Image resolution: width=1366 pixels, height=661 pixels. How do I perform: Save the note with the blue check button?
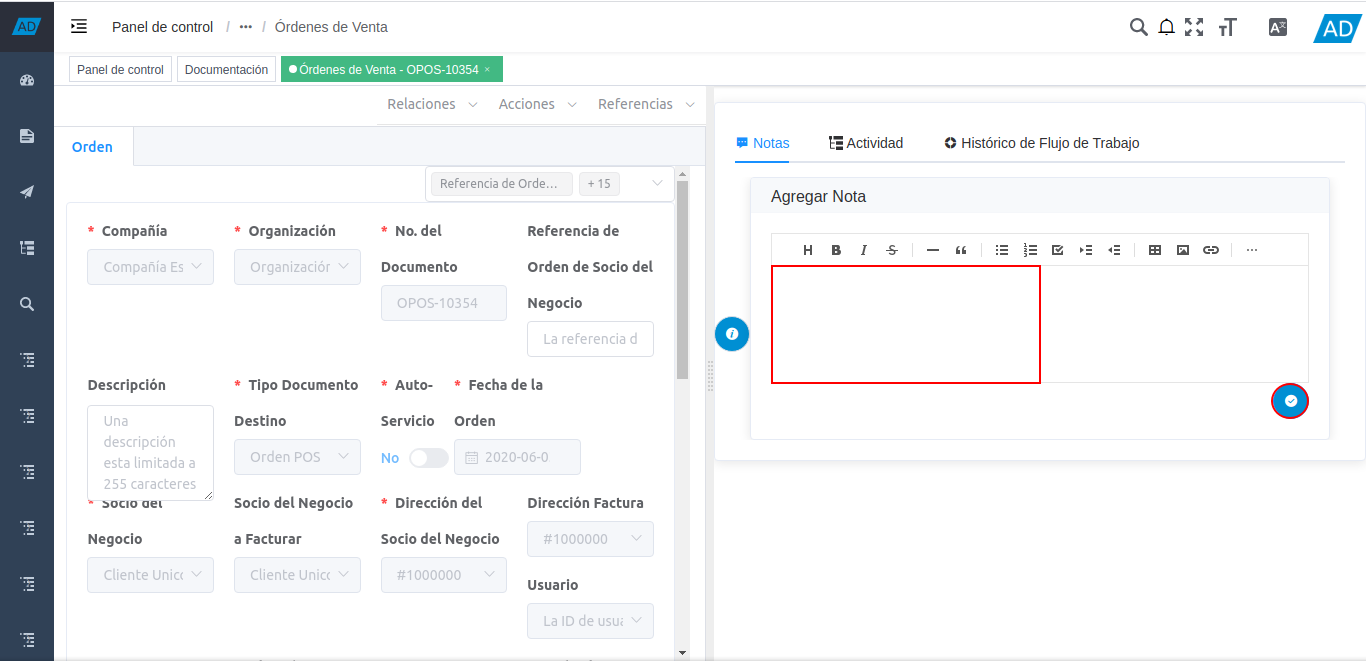(1290, 401)
